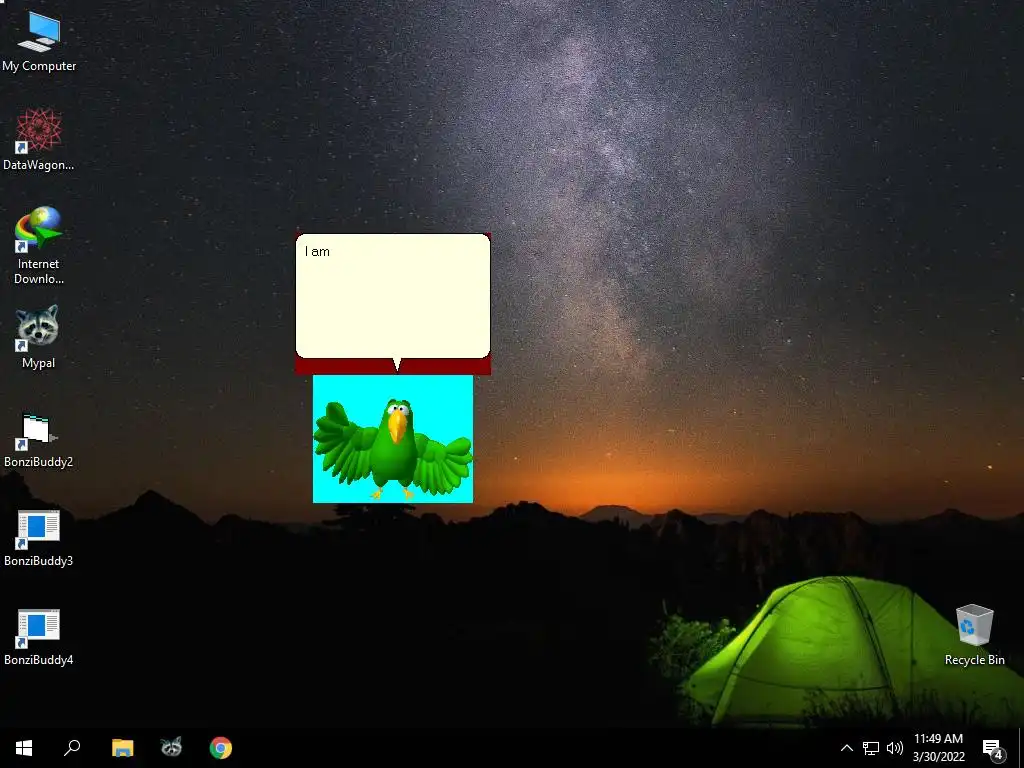The width and height of the screenshot is (1024, 768).
Task: Select the Internet Download Manager shortcut
Action: (x=39, y=246)
